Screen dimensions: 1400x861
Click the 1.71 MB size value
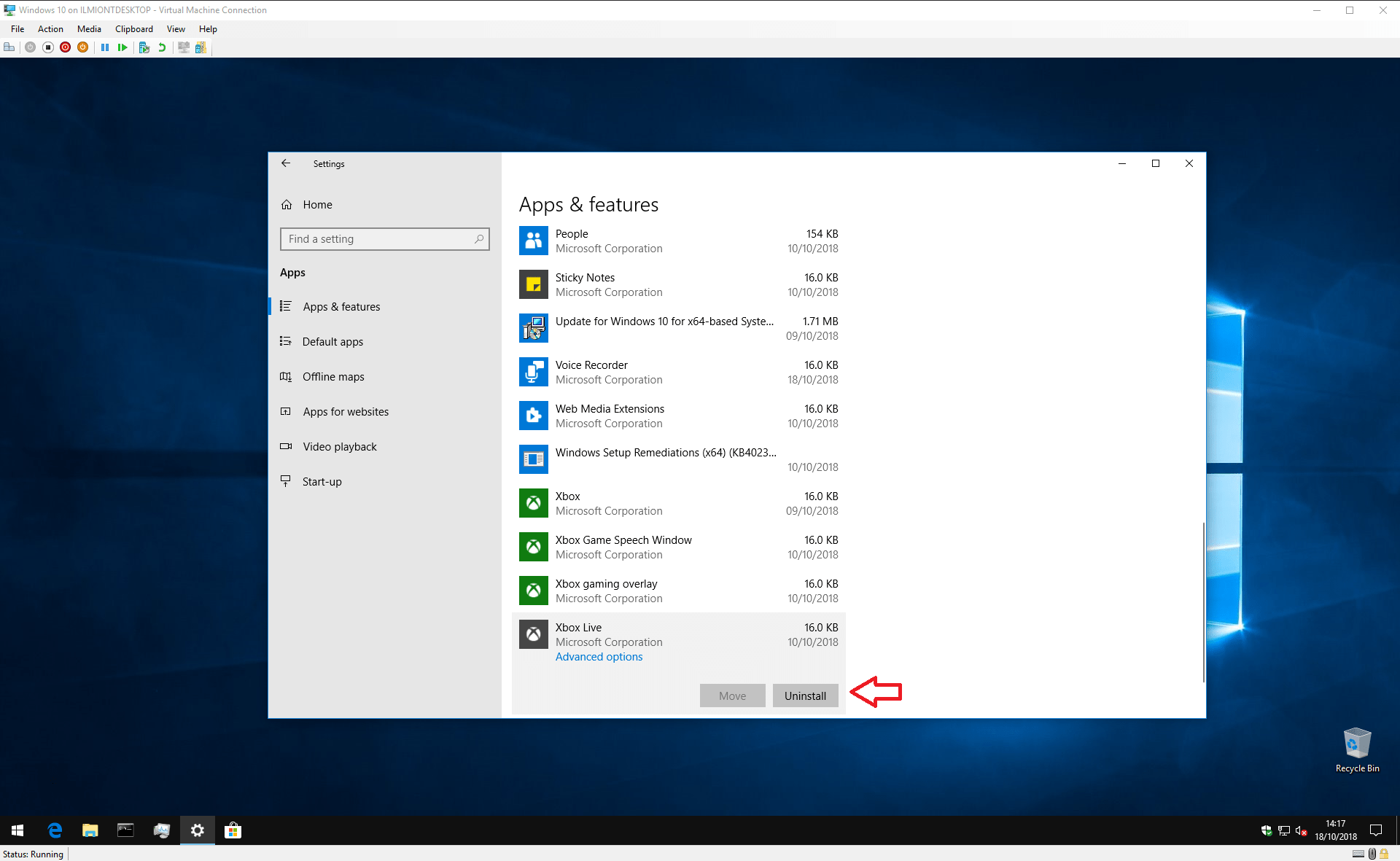821,322
